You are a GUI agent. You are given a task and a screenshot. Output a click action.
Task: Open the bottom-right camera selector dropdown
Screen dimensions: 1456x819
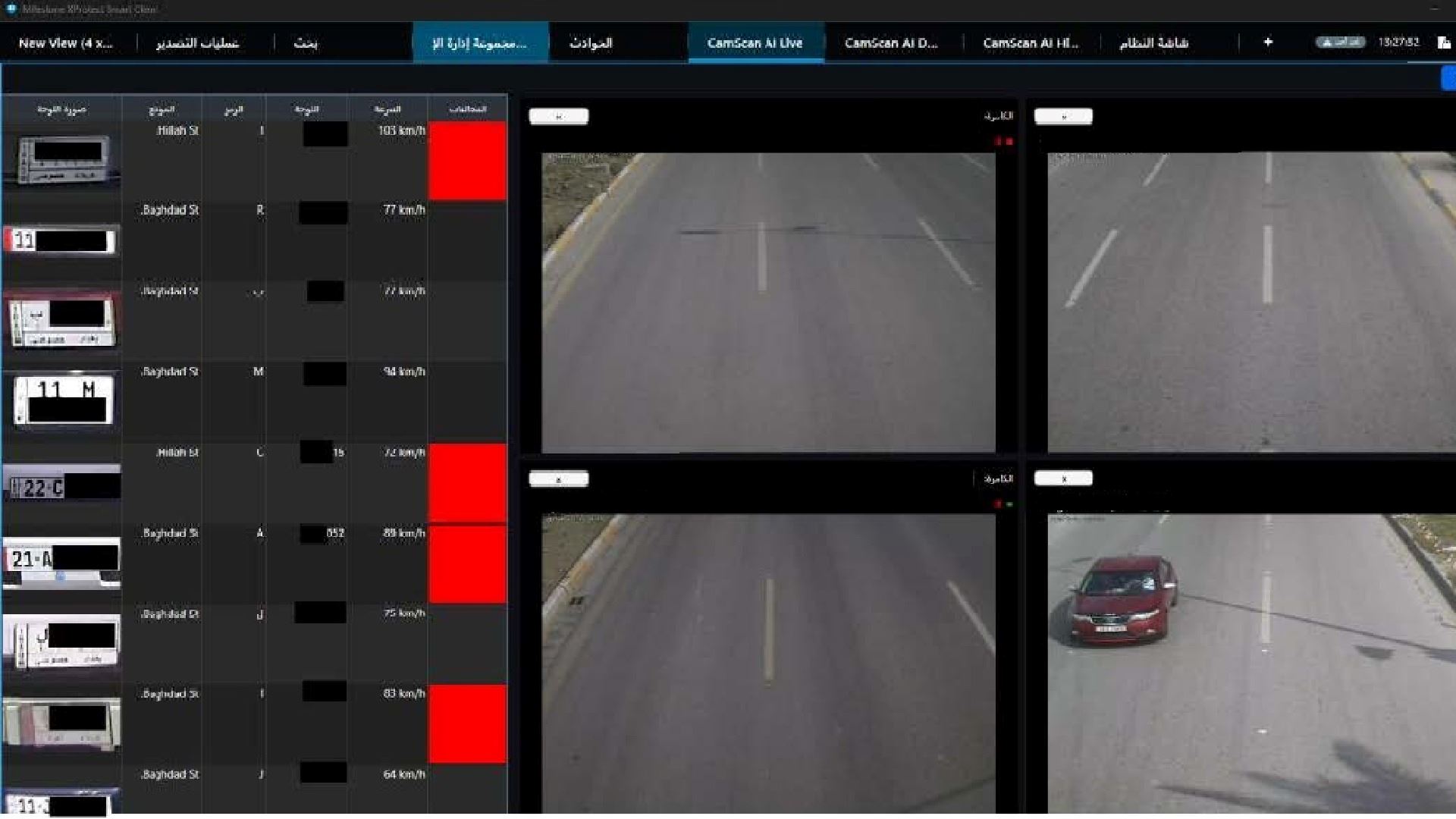click(x=1063, y=479)
